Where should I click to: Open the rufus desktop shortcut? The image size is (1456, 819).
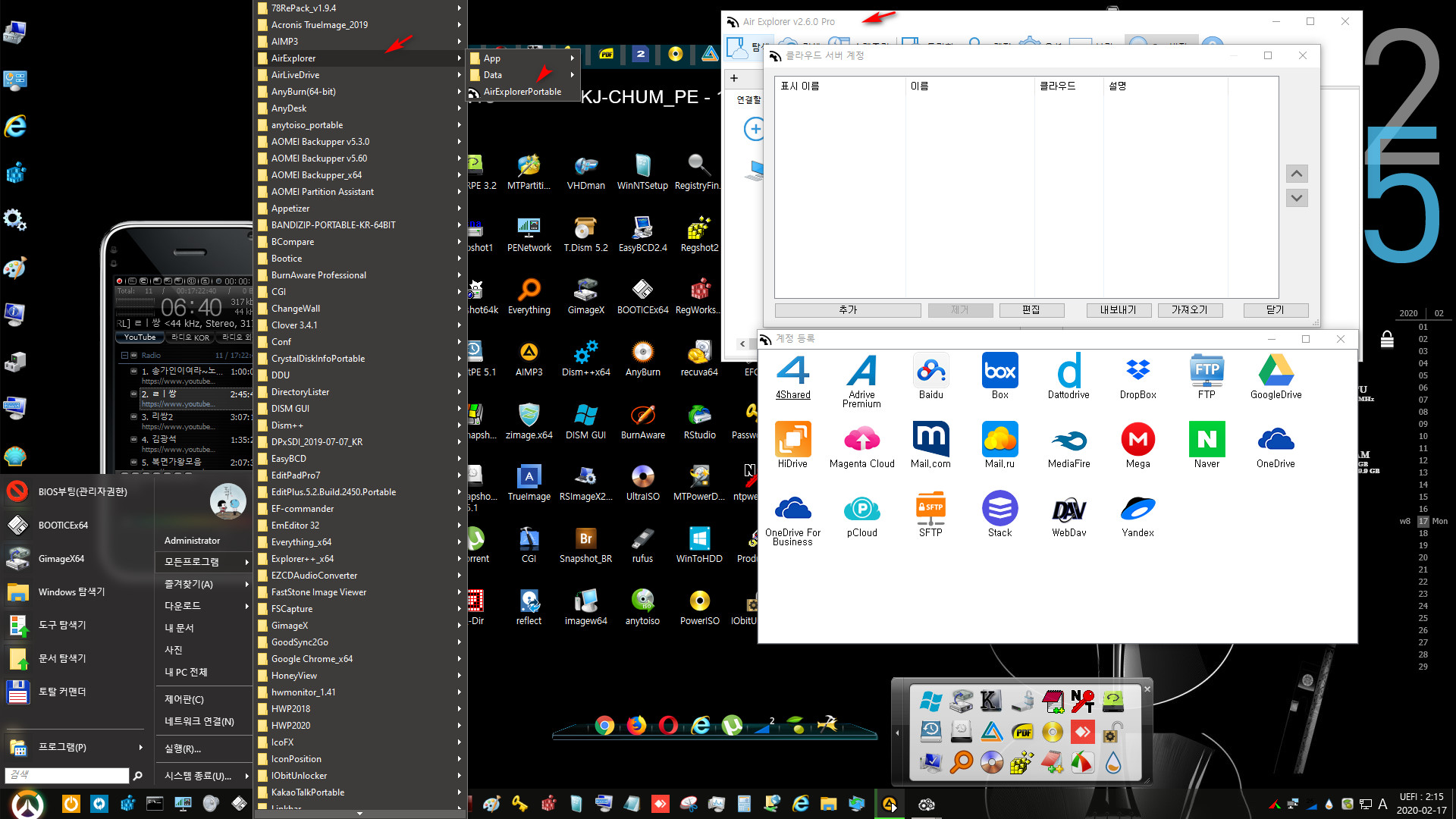(x=642, y=544)
